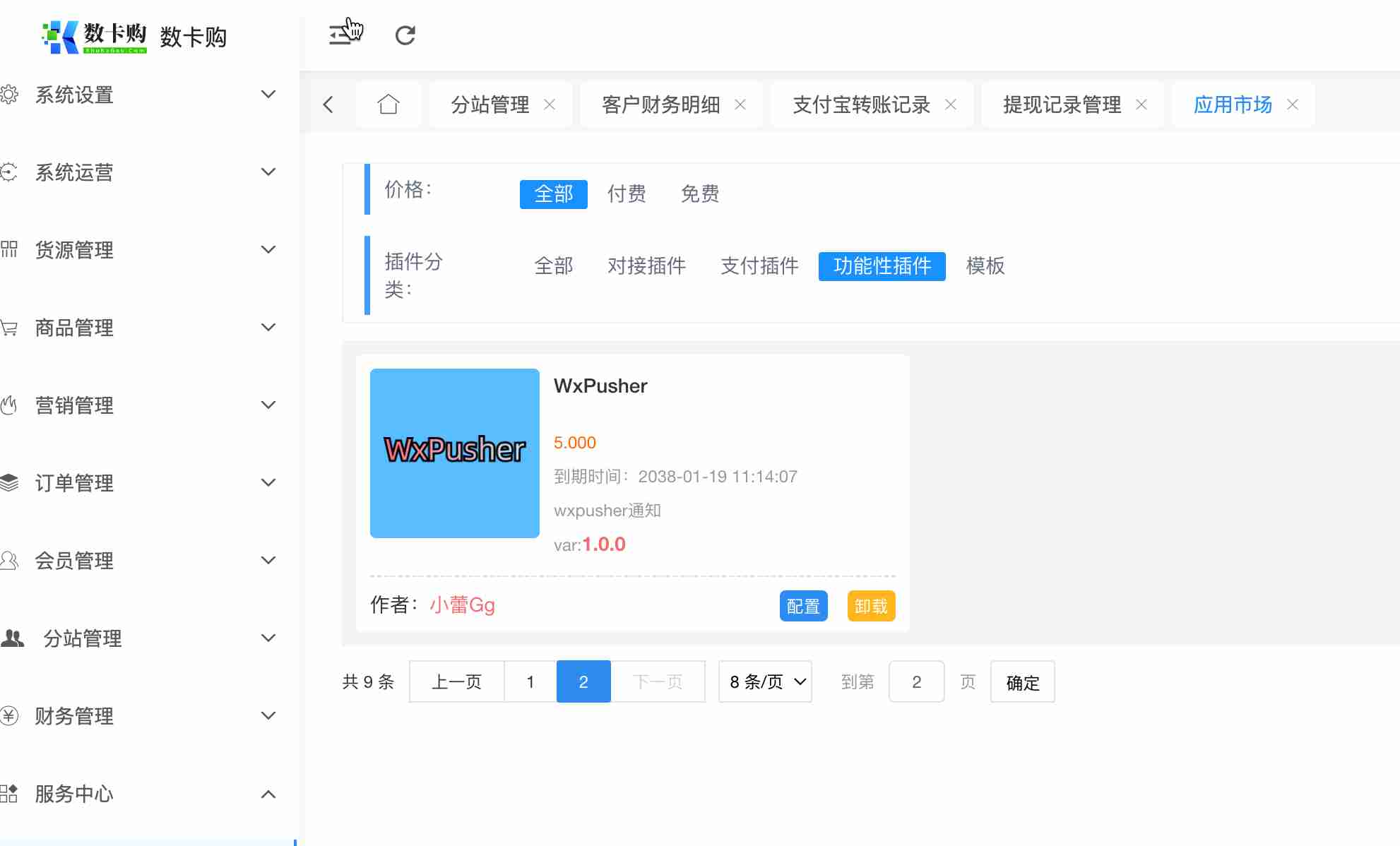1400x846 pixels.
Task: Expand the 货源管理 sidebar menu
Action: click(268, 250)
